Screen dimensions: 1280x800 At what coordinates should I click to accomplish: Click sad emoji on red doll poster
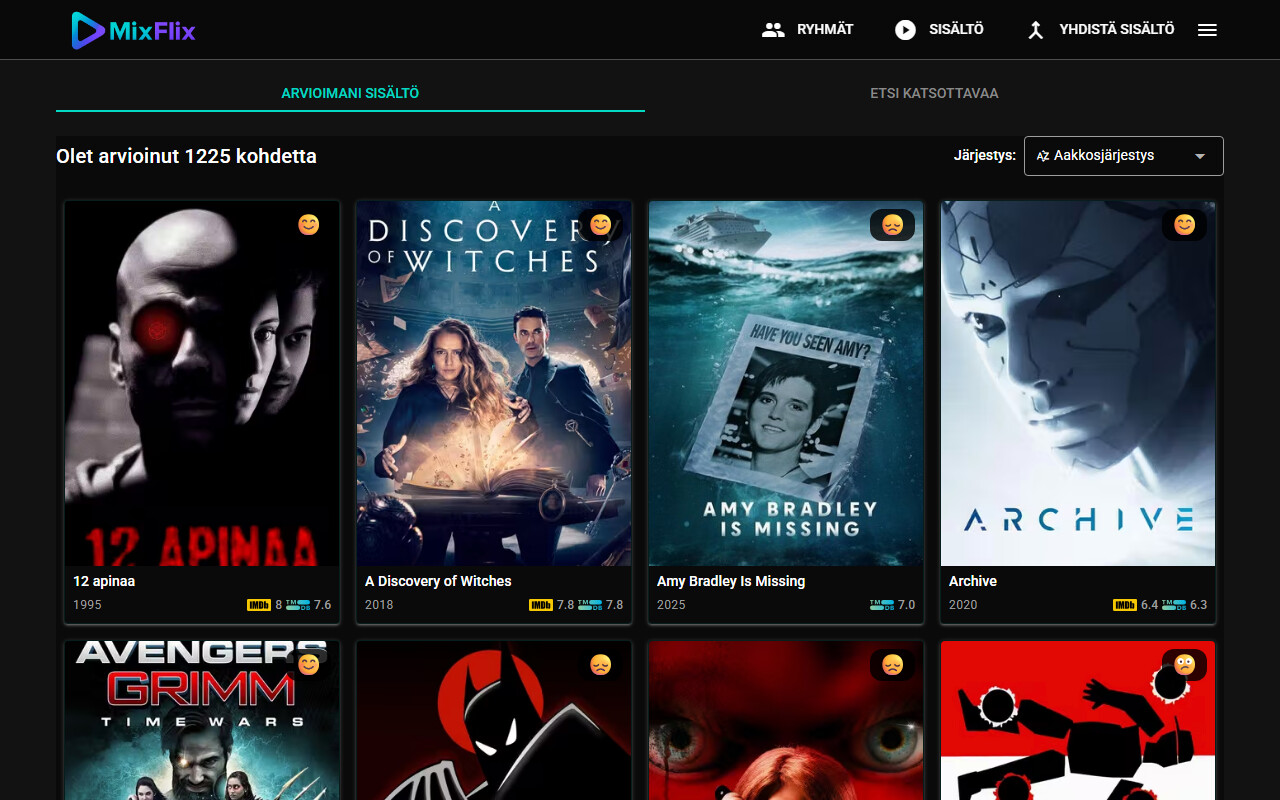pos(893,664)
